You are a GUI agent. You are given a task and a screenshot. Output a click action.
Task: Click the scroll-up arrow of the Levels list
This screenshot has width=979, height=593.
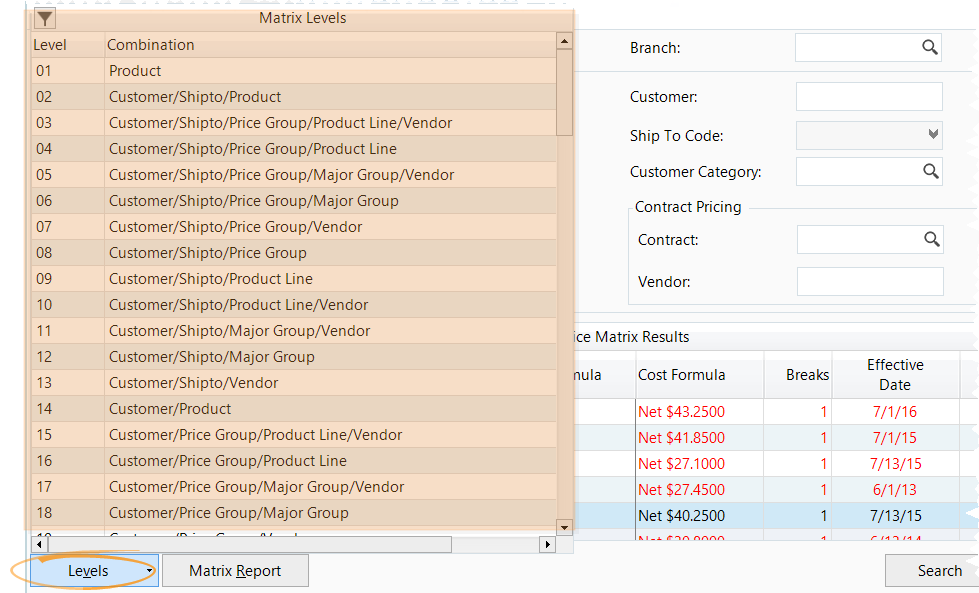(564, 42)
